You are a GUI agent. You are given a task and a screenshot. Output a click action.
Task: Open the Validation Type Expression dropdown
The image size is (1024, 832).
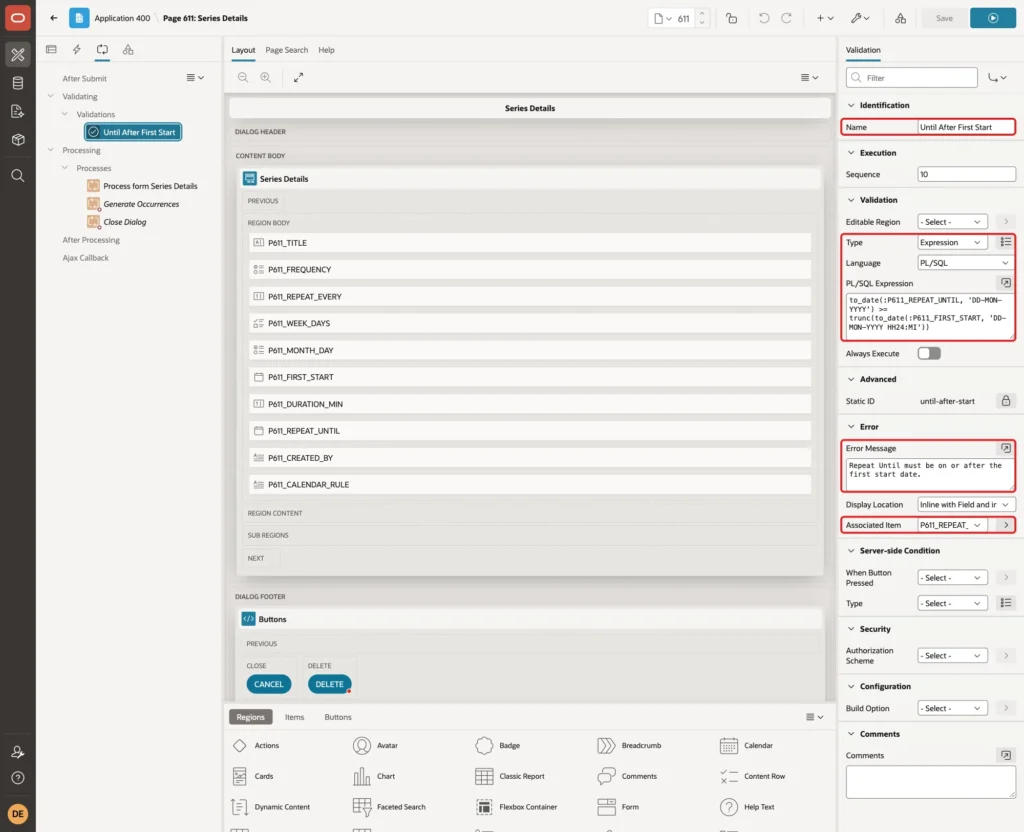click(952, 242)
